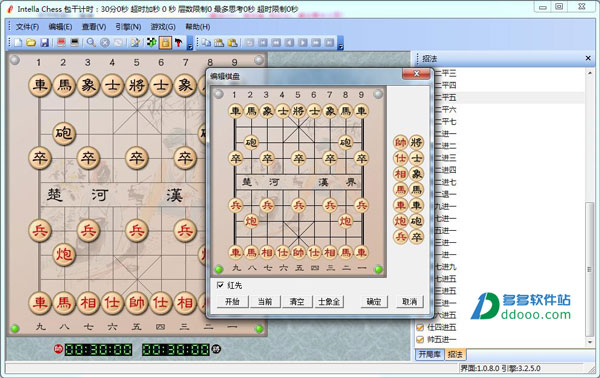Viewport: 600px width, 378px height.
Task: Open the 编辑(E) menu
Action: (x=60, y=27)
